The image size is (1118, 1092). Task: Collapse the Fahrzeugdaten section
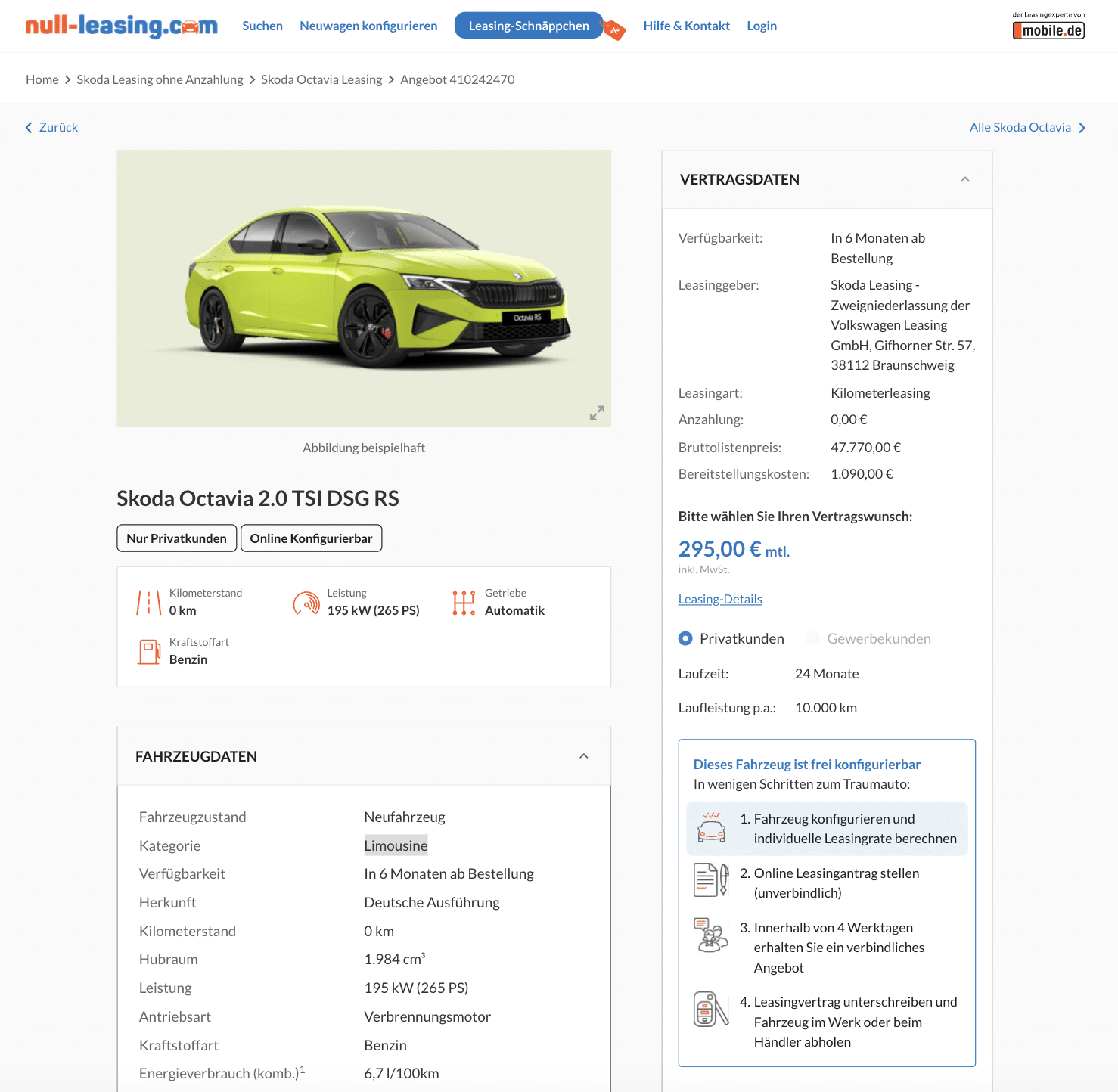[x=584, y=756]
